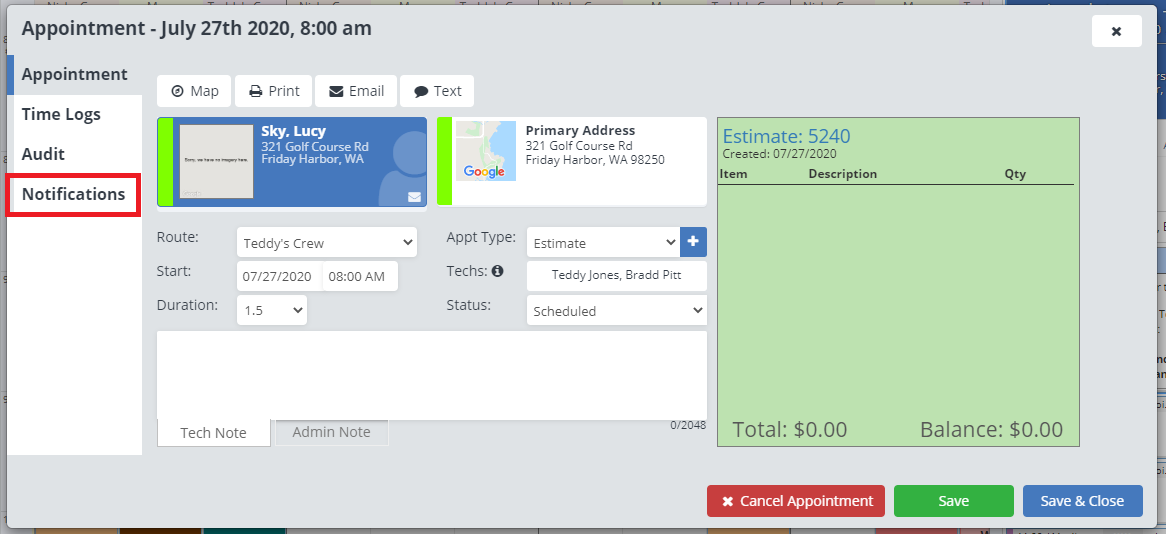Click the Total: $0.00 text
Screen dimensions: 1166x534
[x=790, y=429]
